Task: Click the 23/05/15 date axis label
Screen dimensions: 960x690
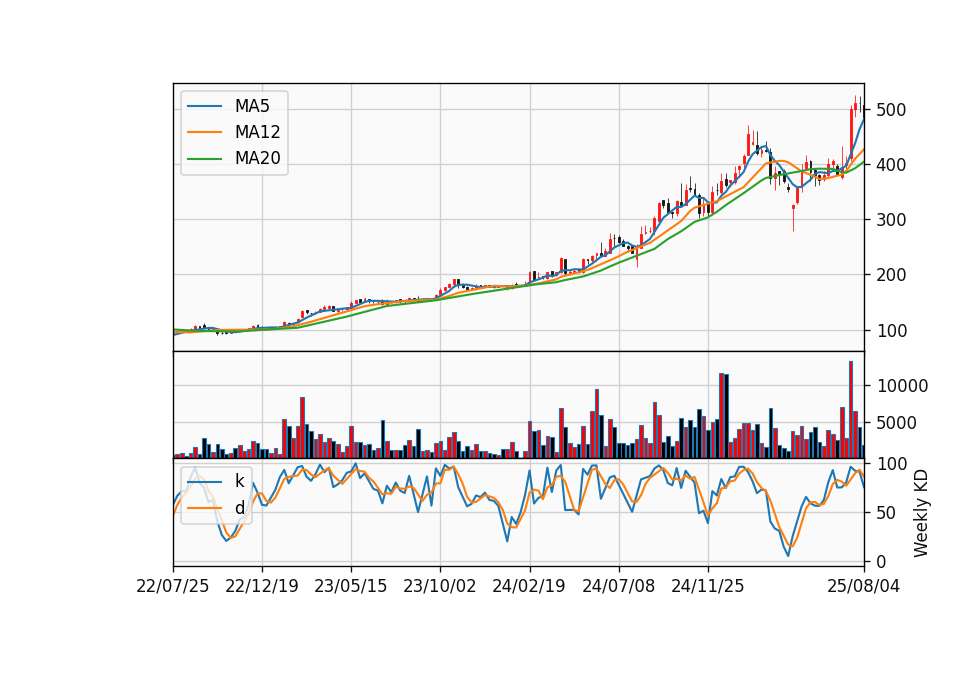Action: coord(351,586)
